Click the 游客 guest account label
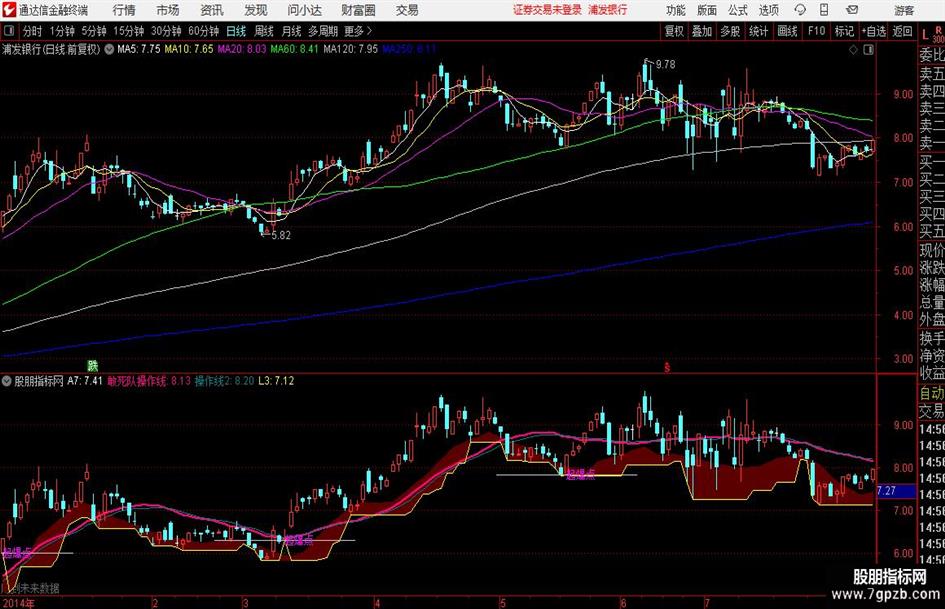The width and height of the screenshot is (945, 609). [x=904, y=10]
